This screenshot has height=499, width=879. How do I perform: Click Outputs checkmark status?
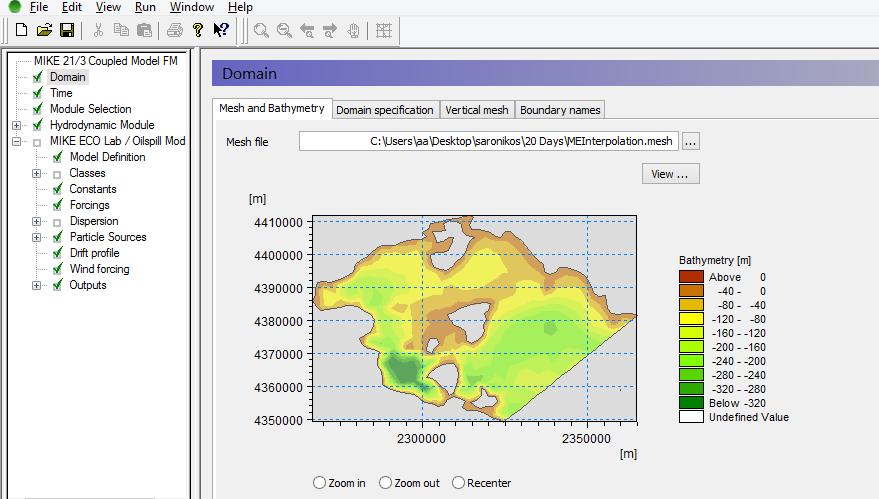pos(57,285)
